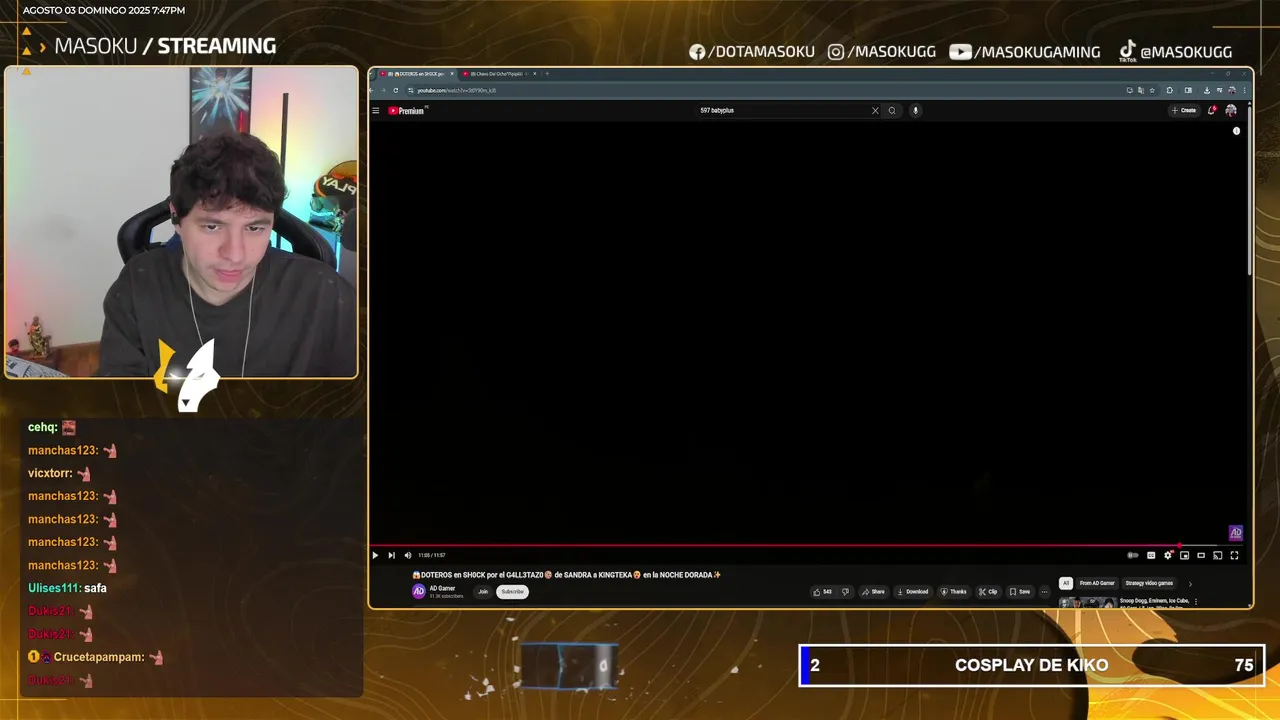Screen dimensions: 1280x720
Task: Show more chips with right arrow
Action: pos(1190,584)
